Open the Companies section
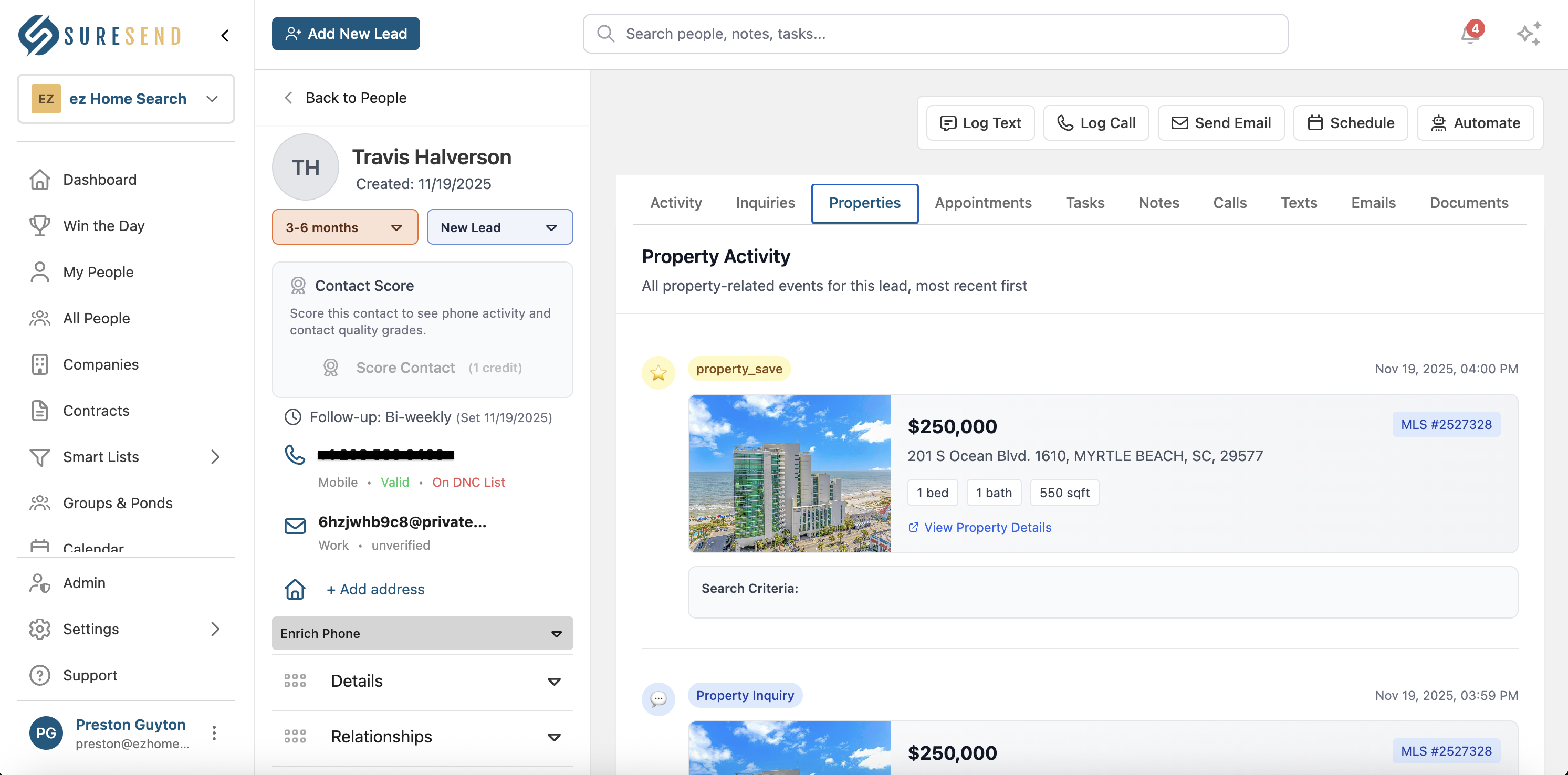Viewport: 1568px width, 775px height. click(x=100, y=364)
